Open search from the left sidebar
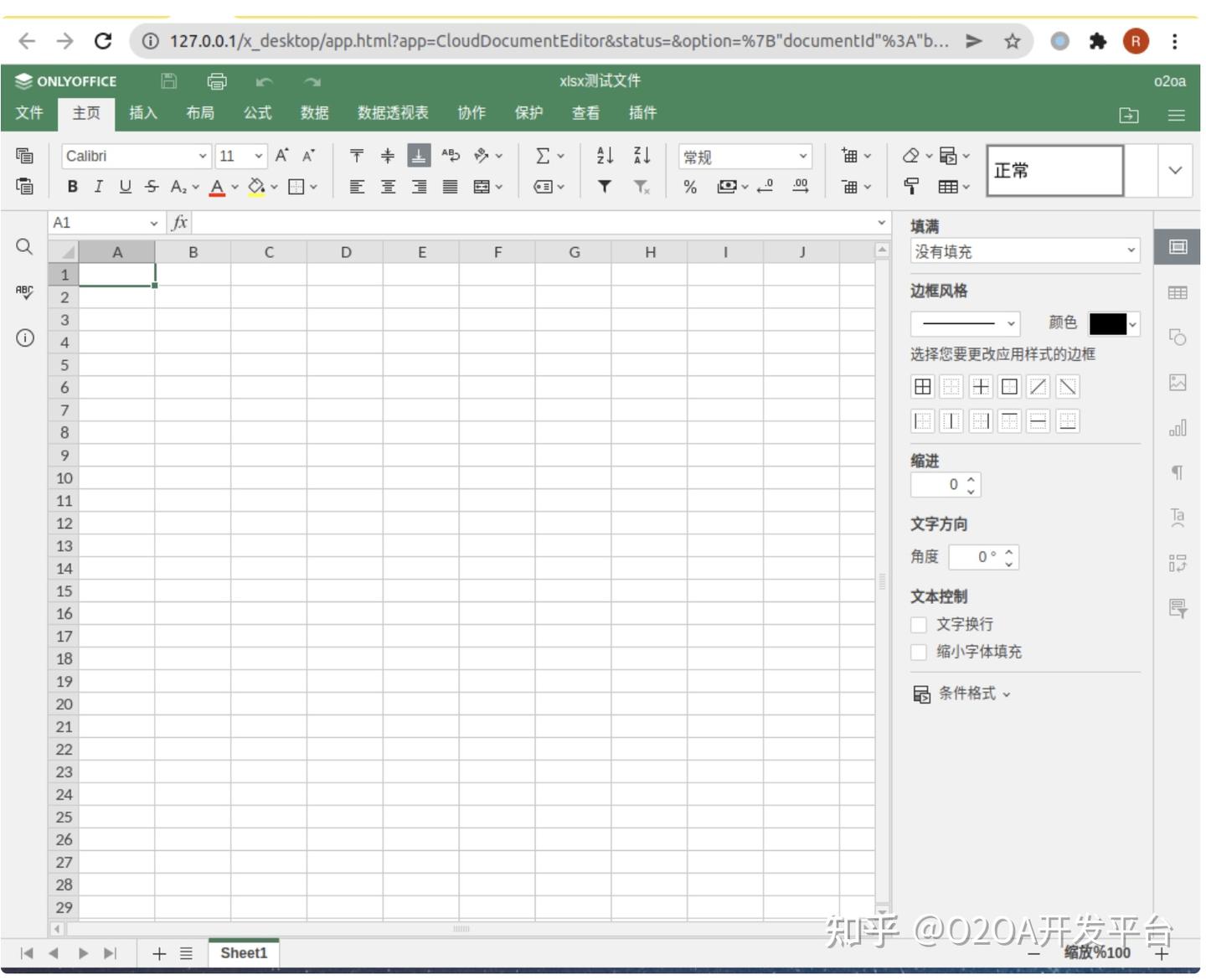The image size is (1206, 980). (24, 247)
